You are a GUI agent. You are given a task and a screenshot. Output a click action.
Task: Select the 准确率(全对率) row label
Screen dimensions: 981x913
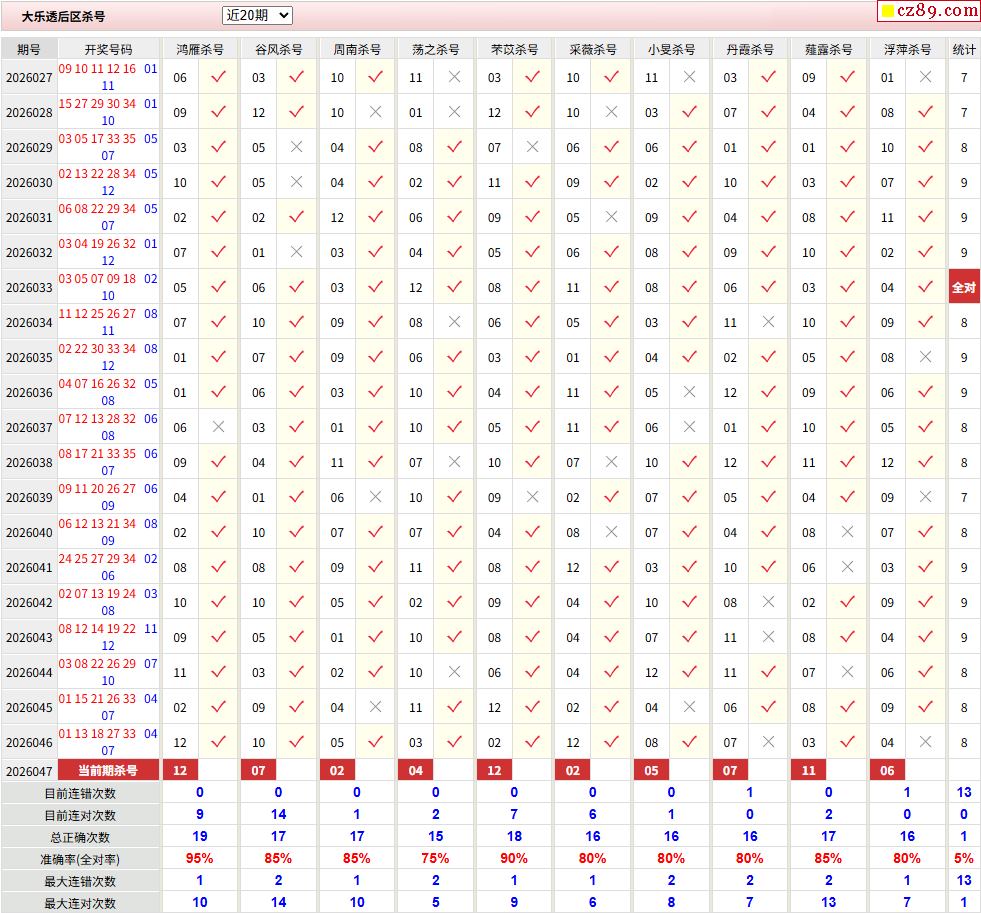pyautogui.click(x=79, y=858)
